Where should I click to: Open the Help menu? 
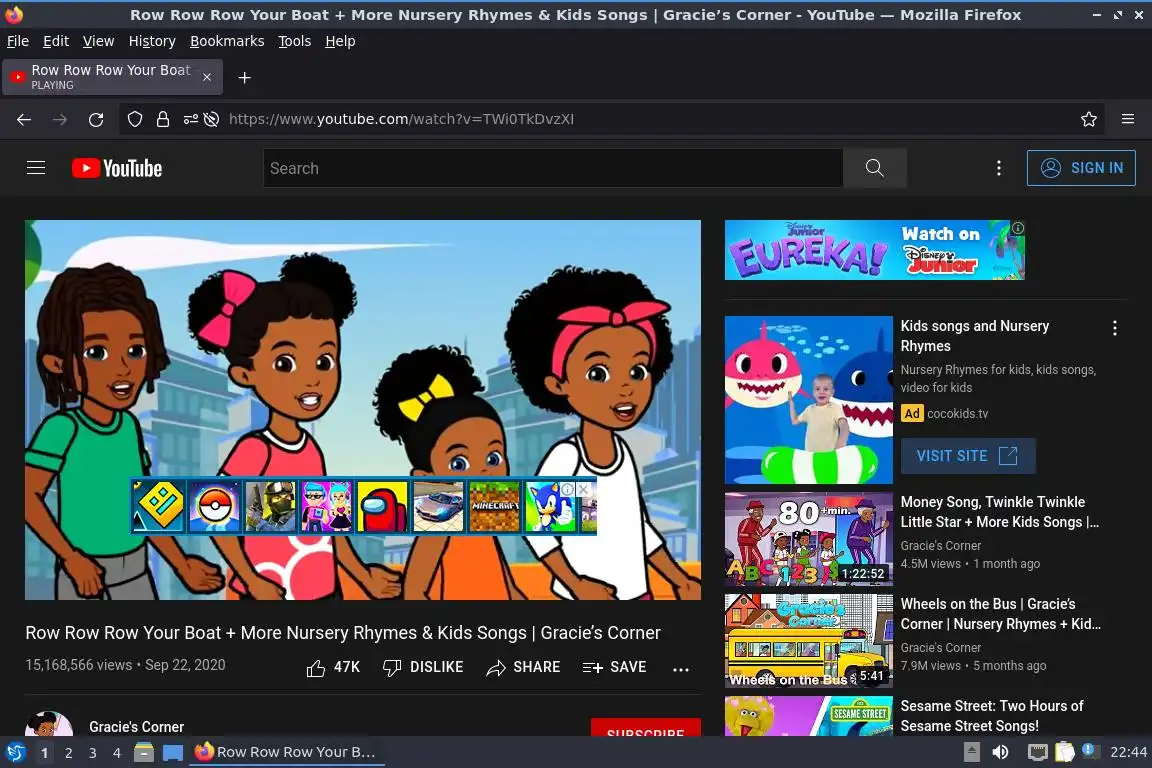[340, 41]
